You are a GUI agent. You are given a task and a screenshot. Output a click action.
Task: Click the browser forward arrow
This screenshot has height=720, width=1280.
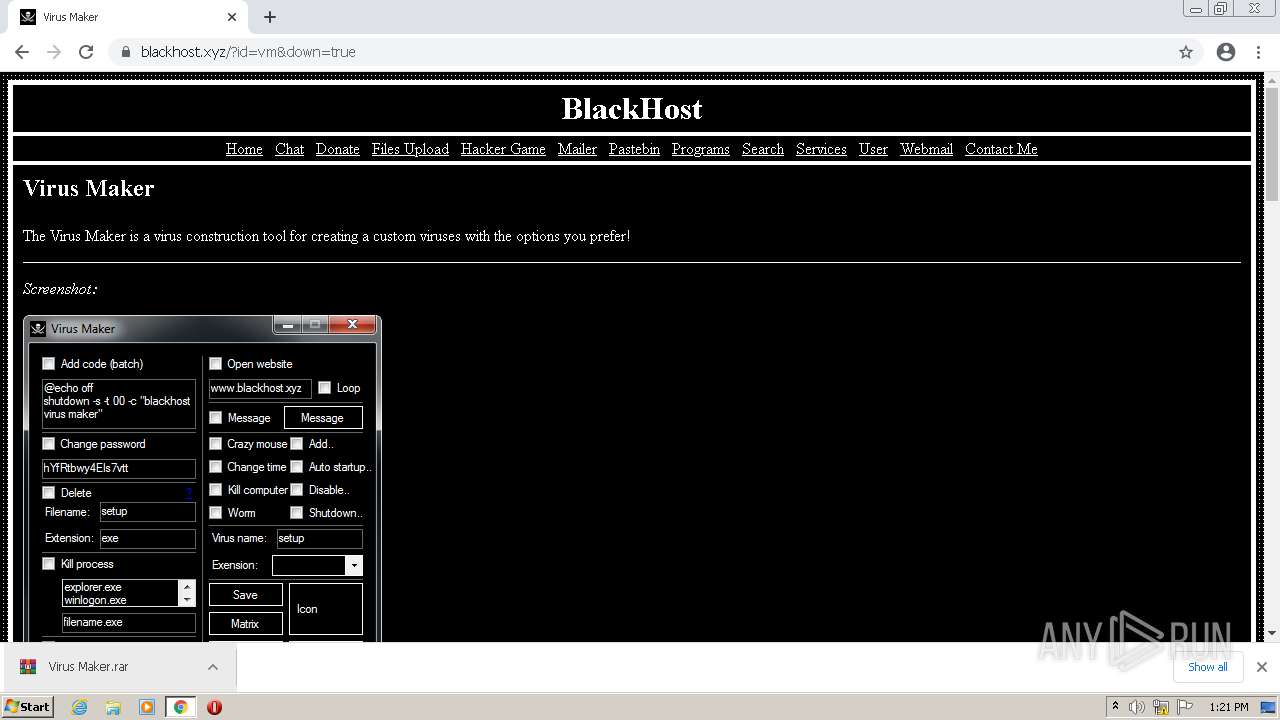click(x=54, y=52)
